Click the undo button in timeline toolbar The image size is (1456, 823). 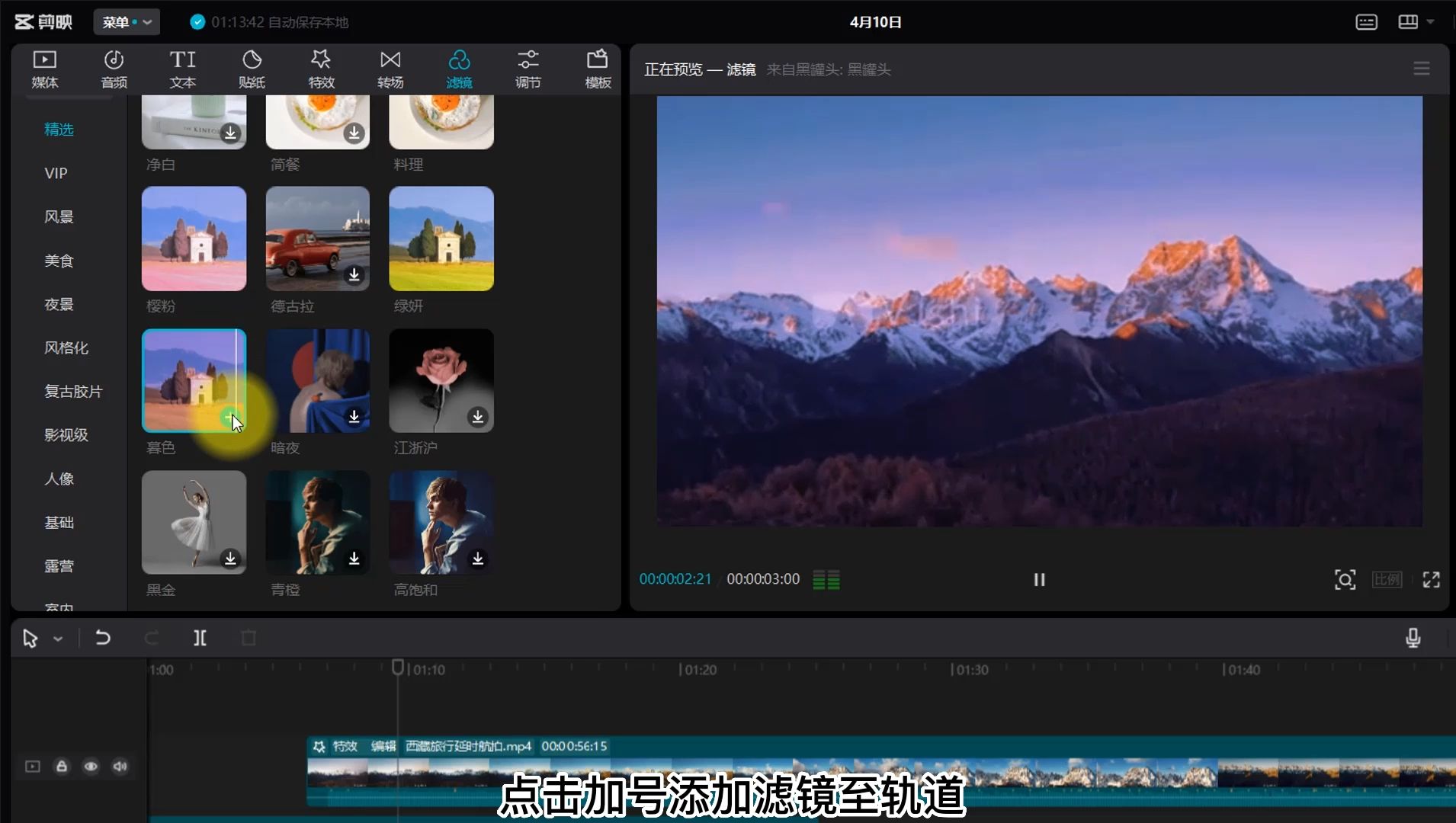coord(103,638)
